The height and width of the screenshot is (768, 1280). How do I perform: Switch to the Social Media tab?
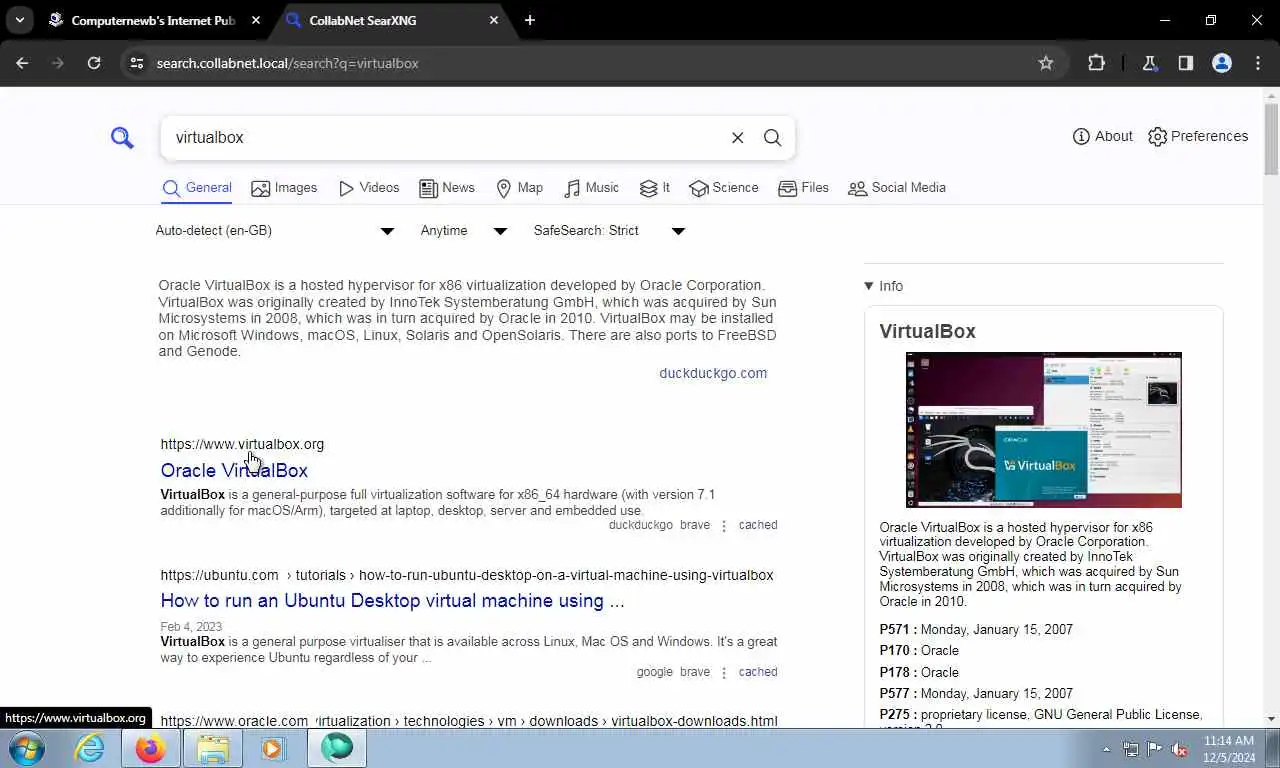(897, 188)
